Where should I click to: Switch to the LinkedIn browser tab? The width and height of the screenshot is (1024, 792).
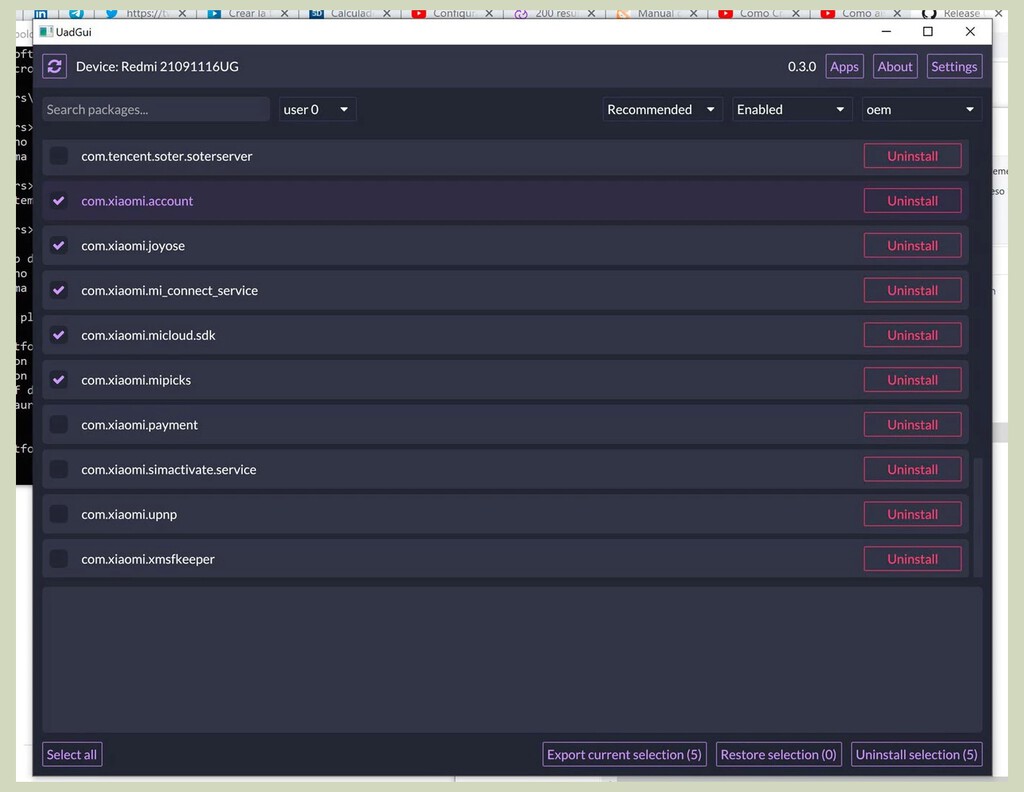(41, 13)
